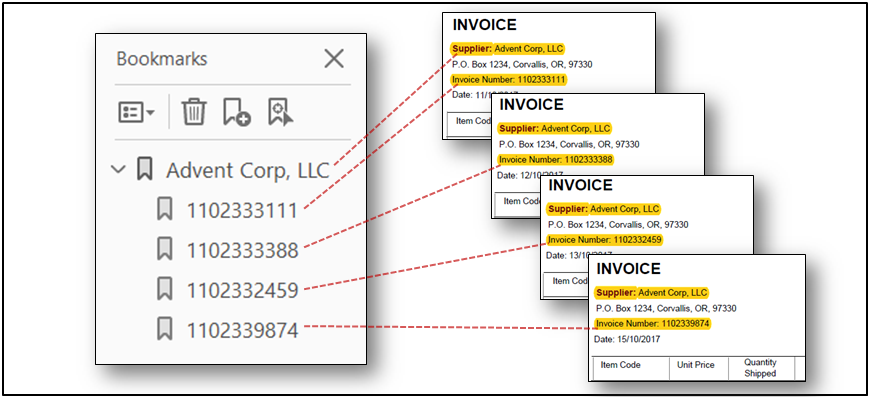The height and width of the screenshot is (397, 869).
Task: Click Invoice Number: 1102332459 highlighted text
Action: point(604,240)
